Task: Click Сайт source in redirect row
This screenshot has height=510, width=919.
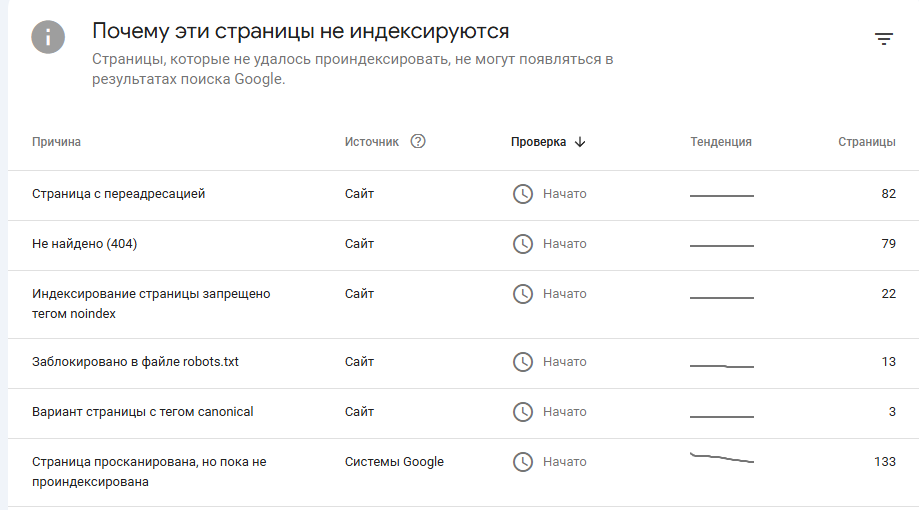Action: [359, 193]
